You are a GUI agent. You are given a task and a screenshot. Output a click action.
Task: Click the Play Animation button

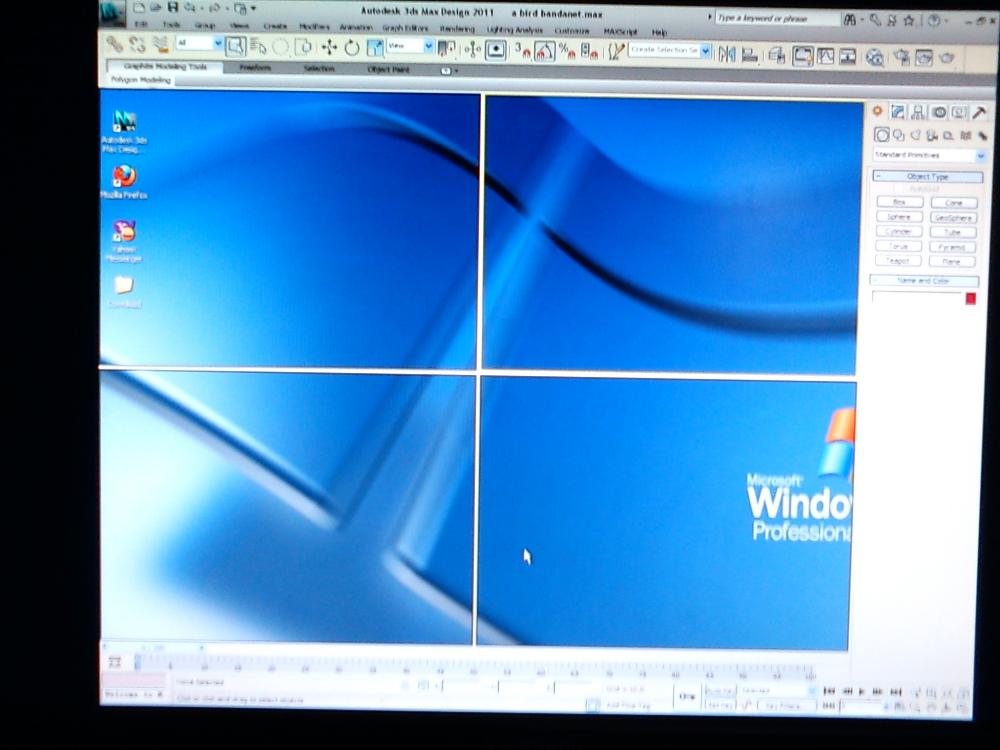coord(862,691)
